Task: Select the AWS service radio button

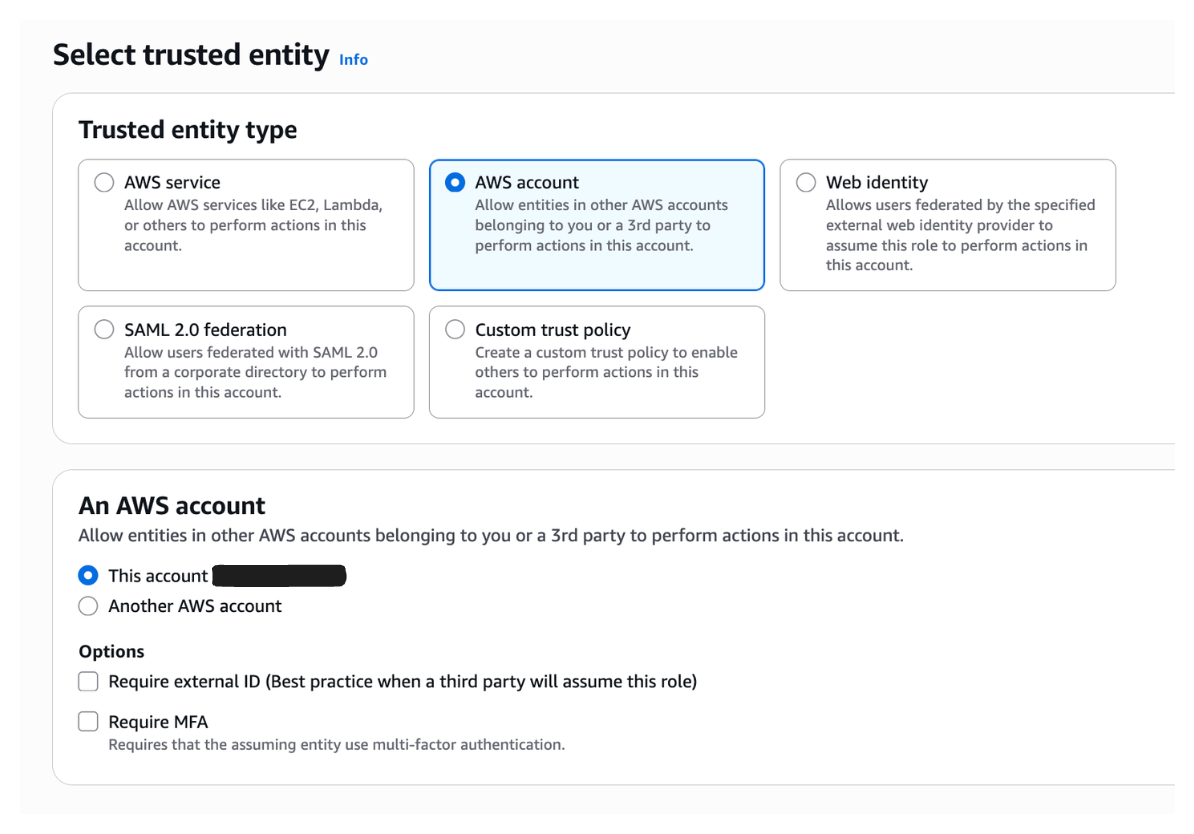Action: click(104, 183)
